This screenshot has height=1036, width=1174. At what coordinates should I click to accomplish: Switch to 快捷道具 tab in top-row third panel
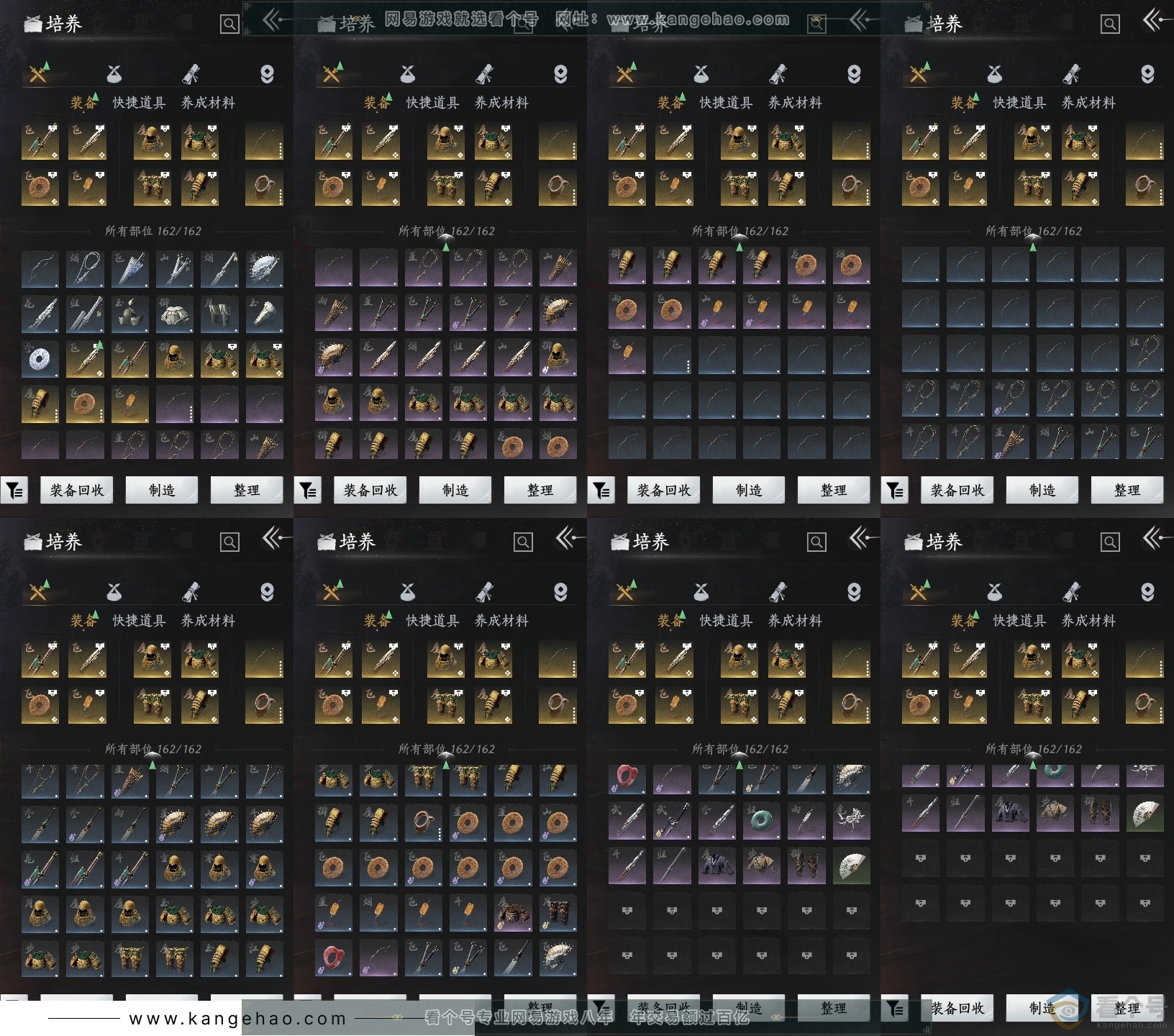[x=726, y=103]
